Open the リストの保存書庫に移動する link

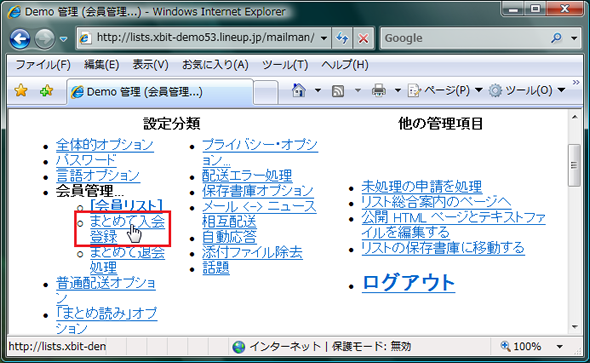coord(443,248)
